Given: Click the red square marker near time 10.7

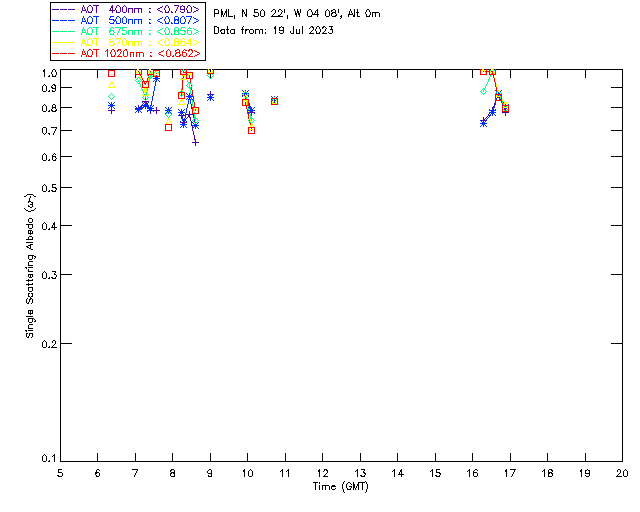Looking at the screenshot, I should point(274,101).
